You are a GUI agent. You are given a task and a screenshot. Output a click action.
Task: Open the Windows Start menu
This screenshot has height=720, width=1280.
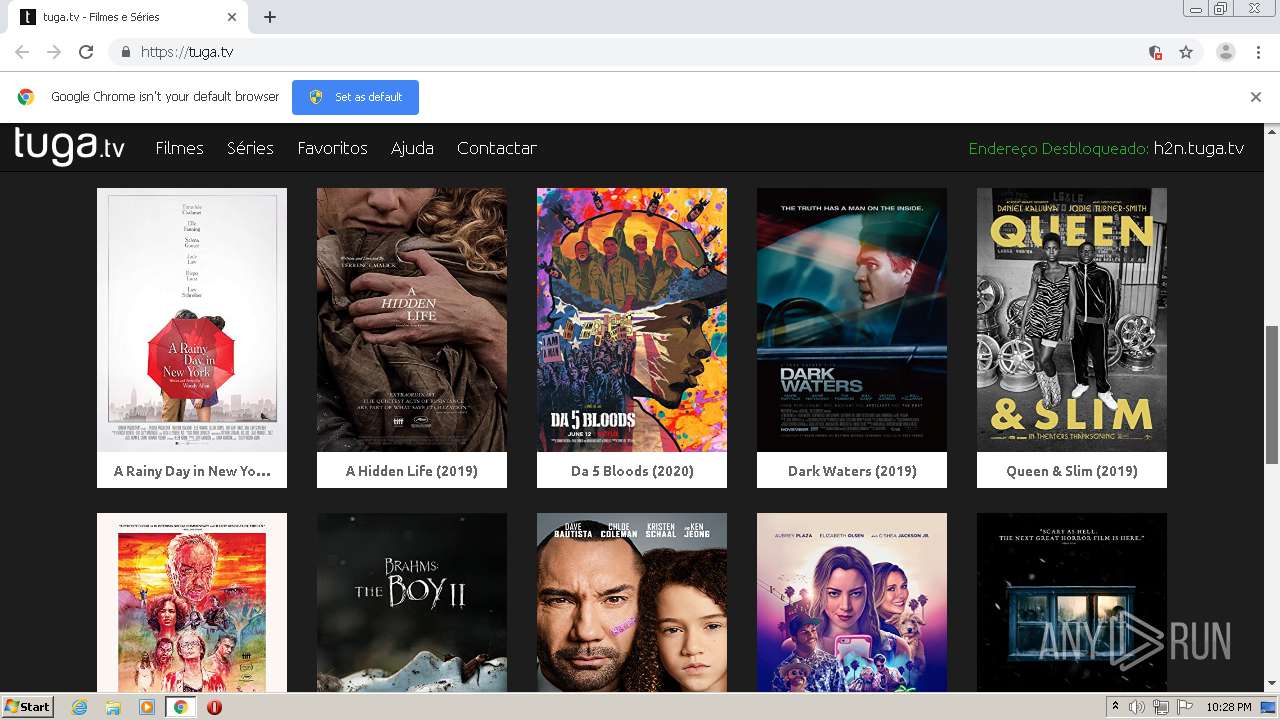pos(27,707)
